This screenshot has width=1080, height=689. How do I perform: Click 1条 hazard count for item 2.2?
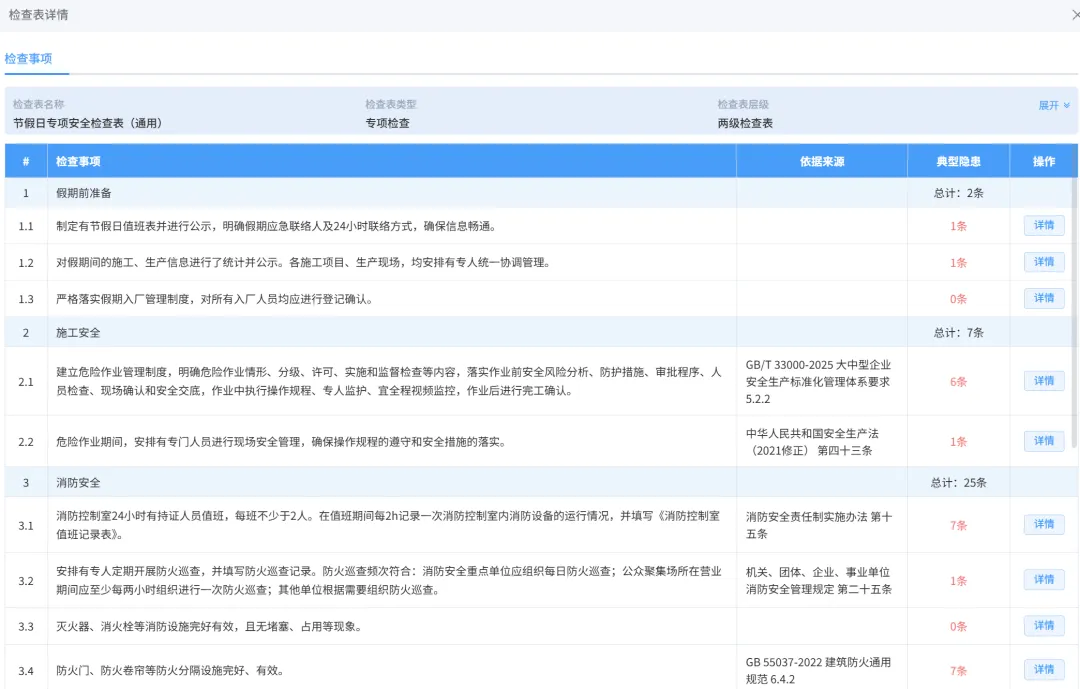point(958,442)
